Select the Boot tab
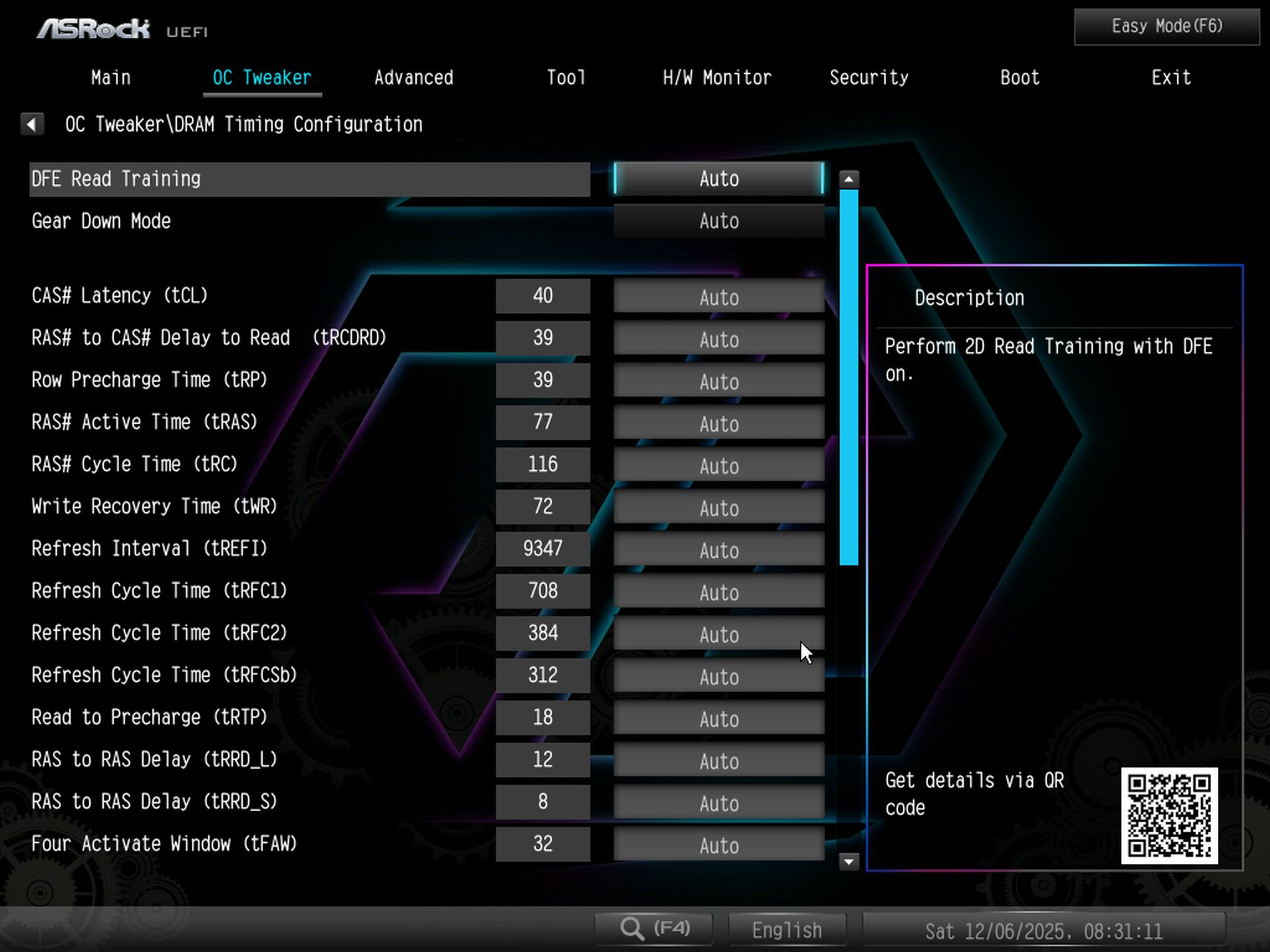This screenshot has width=1270, height=952. tap(1019, 77)
